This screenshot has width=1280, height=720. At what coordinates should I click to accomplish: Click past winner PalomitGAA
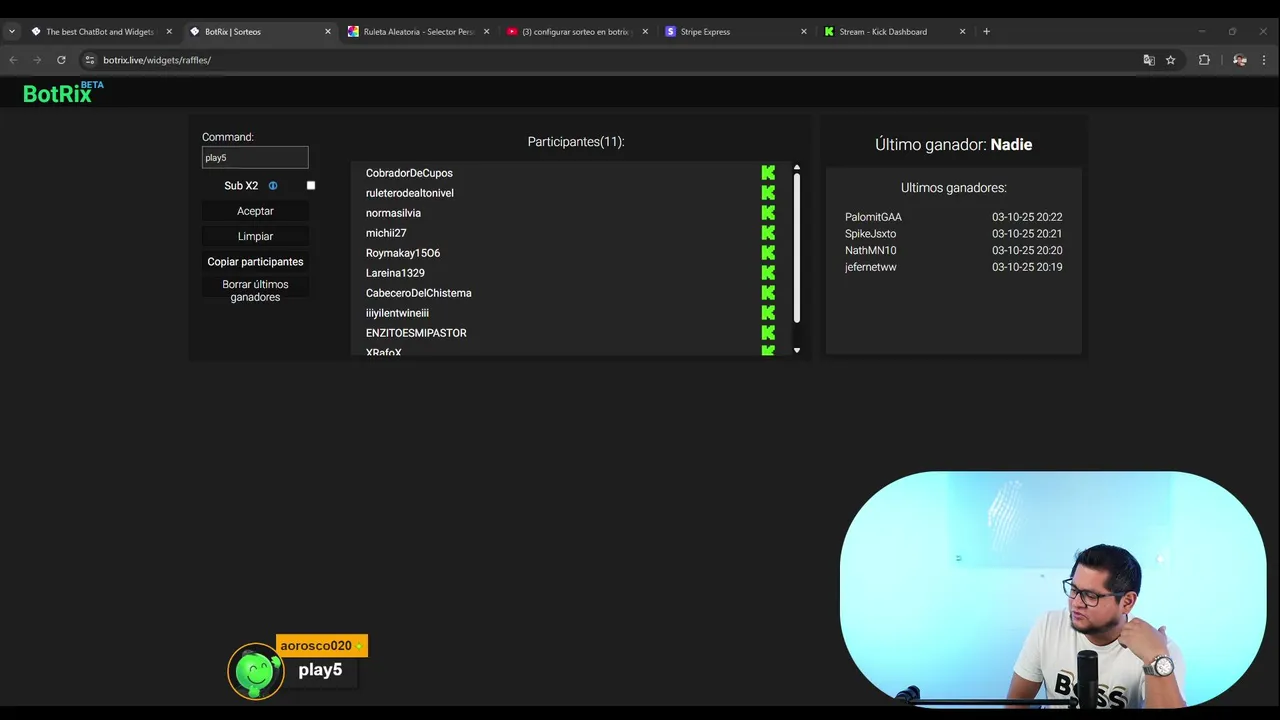[x=873, y=217]
